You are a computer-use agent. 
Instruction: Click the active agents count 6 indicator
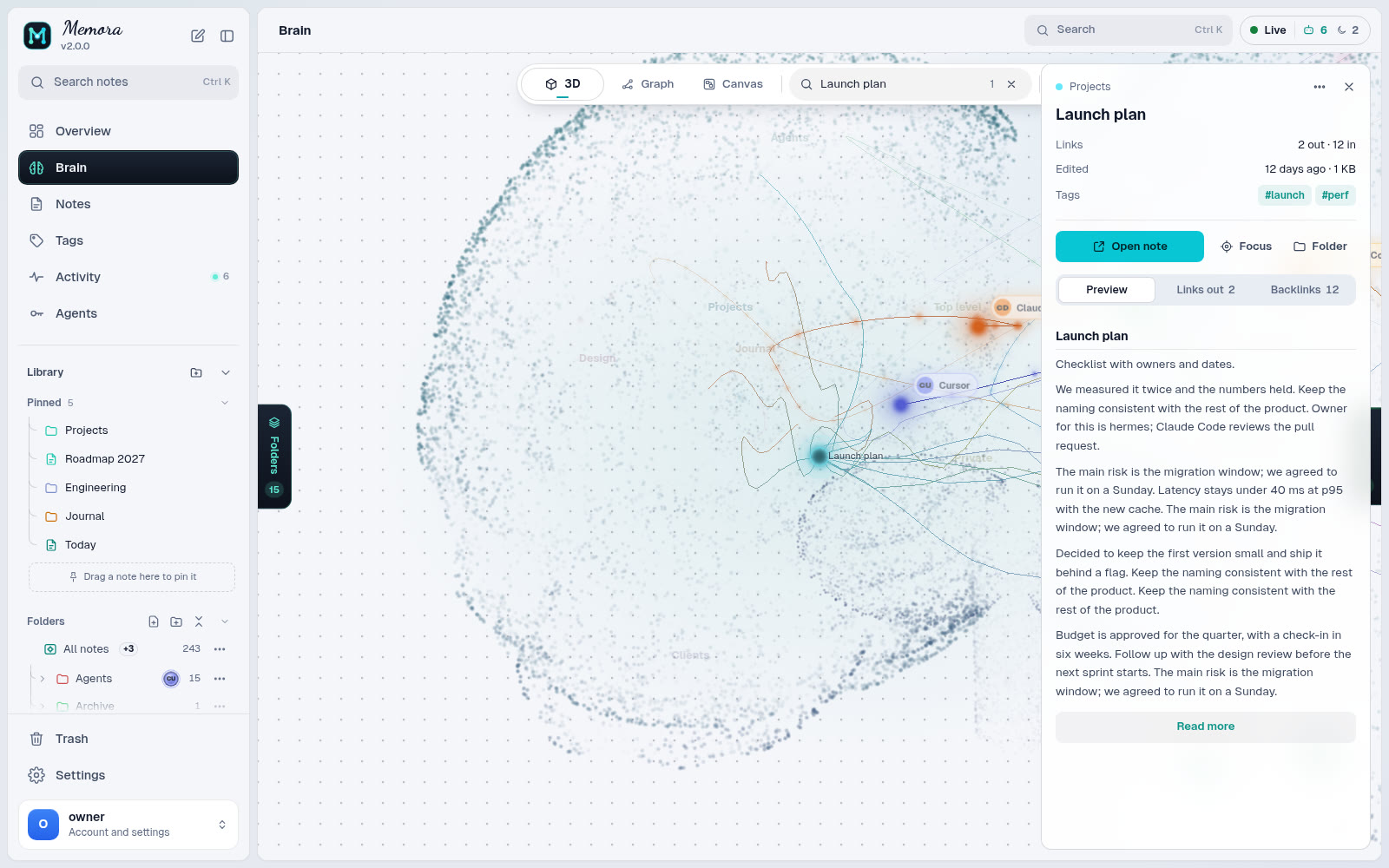pyautogui.click(x=1315, y=30)
